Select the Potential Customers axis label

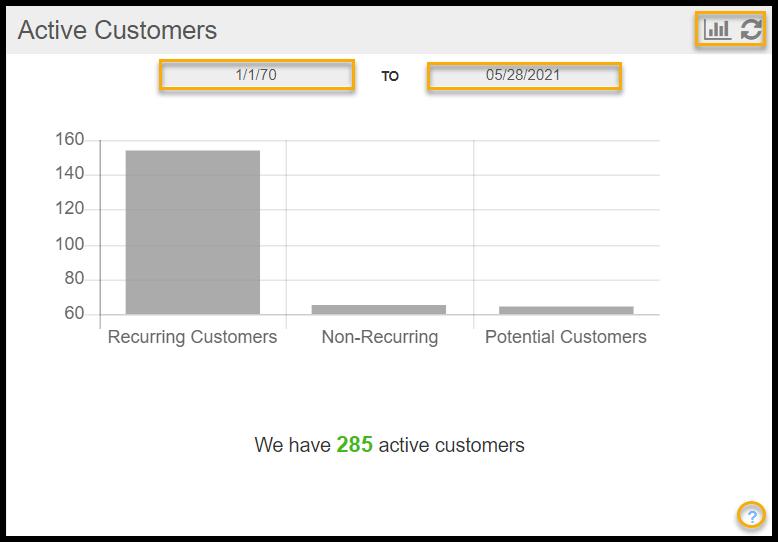tap(566, 337)
